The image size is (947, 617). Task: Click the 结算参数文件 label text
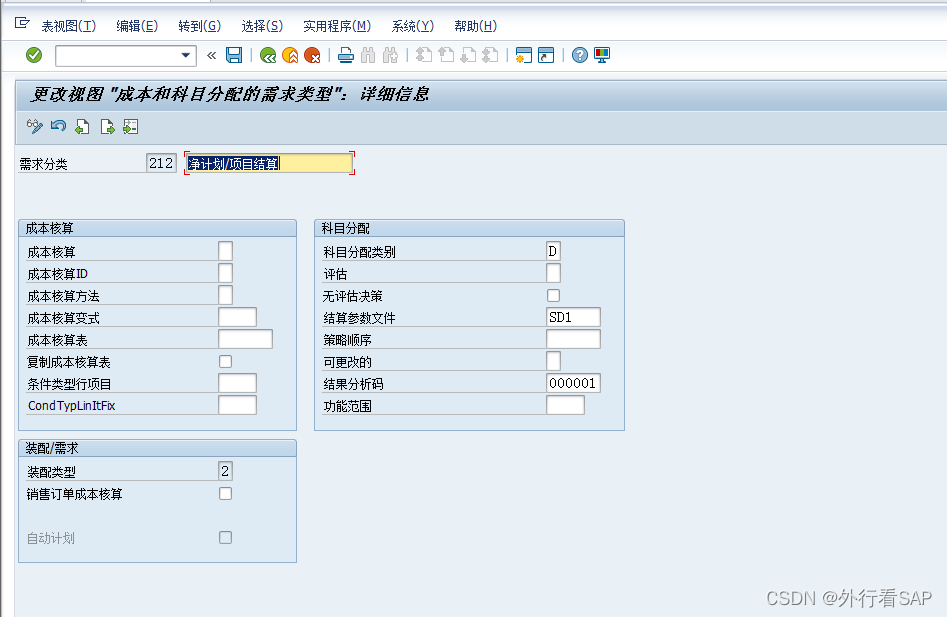point(359,318)
